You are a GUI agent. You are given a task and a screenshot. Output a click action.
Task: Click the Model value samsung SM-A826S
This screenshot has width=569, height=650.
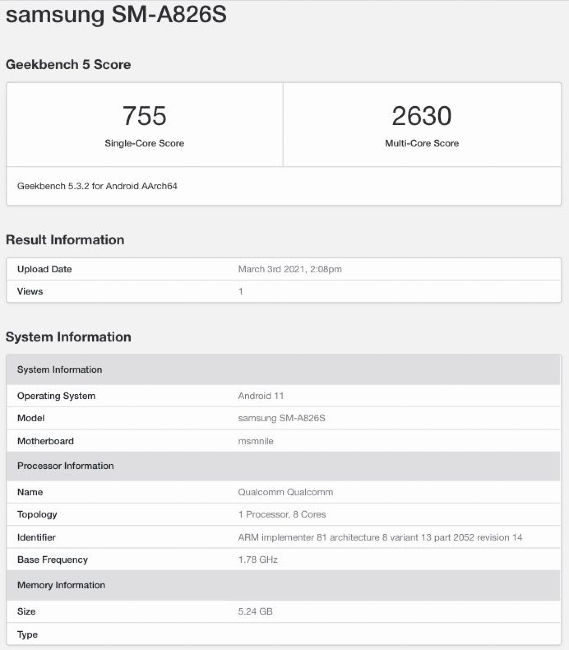(x=281, y=418)
